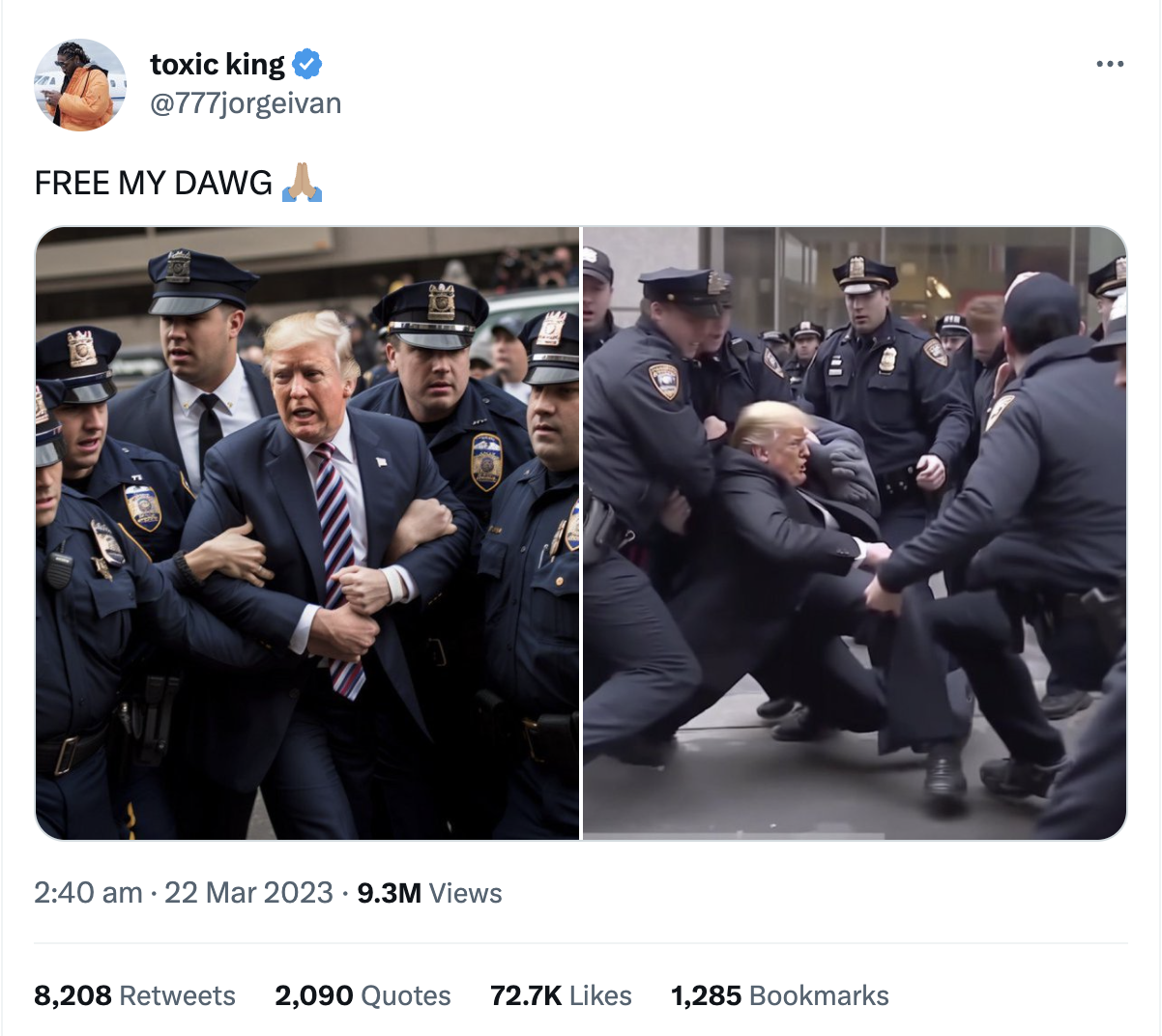Click the "2:40 am" post time
Viewport: 1162px width, 1036px height.
tap(88, 892)
